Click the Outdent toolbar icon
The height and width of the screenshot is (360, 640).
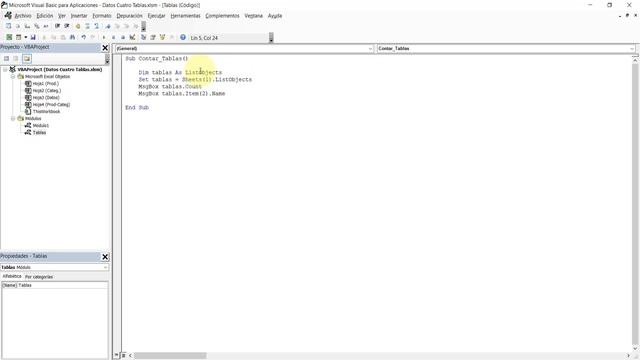67,26
